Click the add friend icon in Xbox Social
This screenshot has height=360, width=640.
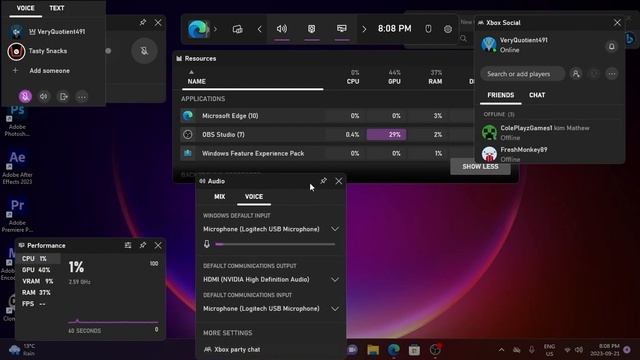576,74
